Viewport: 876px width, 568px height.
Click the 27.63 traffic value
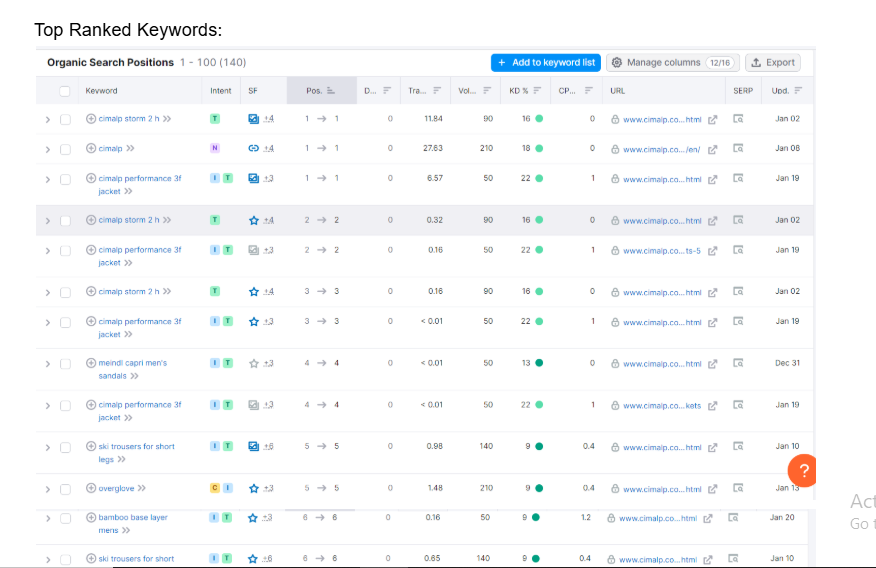(x=433, y=148)
